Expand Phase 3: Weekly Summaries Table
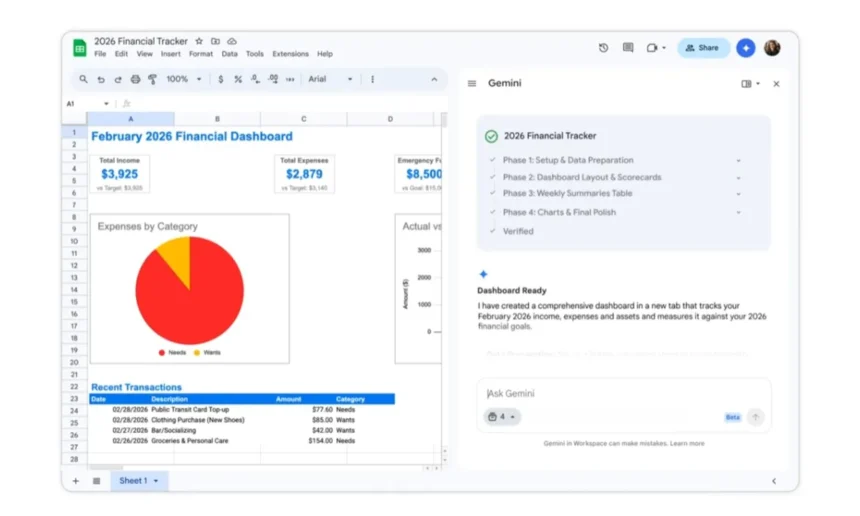 coord(738,194)
